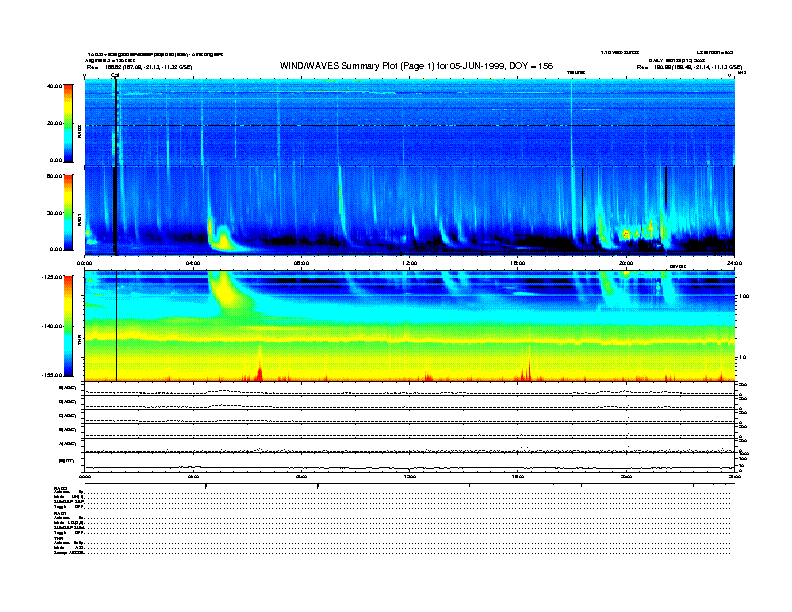The height and width of the screenshot is (612, 792).
Task: Click the RAD1 color scale bar
Action: point(68,213)
